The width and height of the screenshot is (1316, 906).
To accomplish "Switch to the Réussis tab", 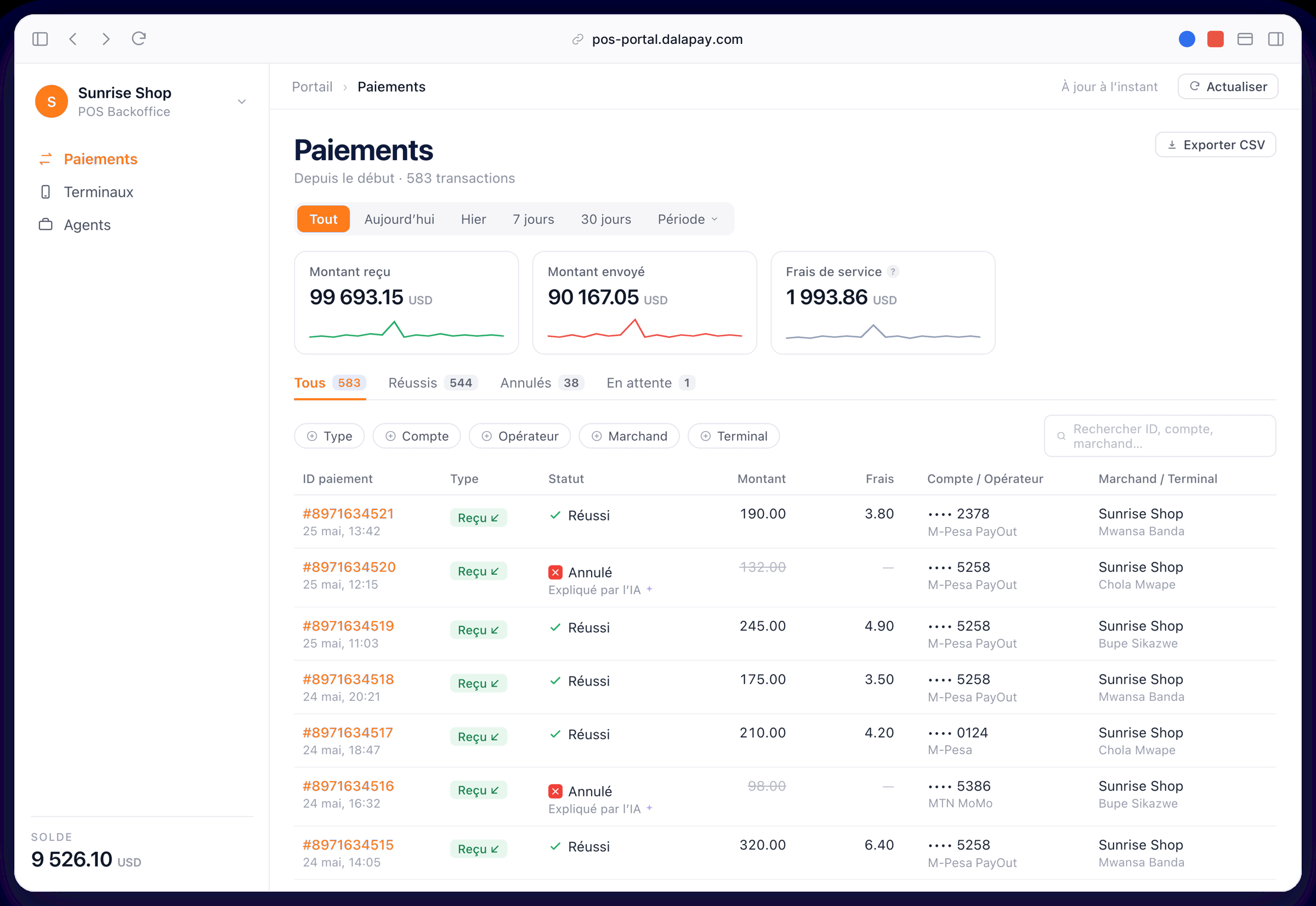I will coord(433,383).
